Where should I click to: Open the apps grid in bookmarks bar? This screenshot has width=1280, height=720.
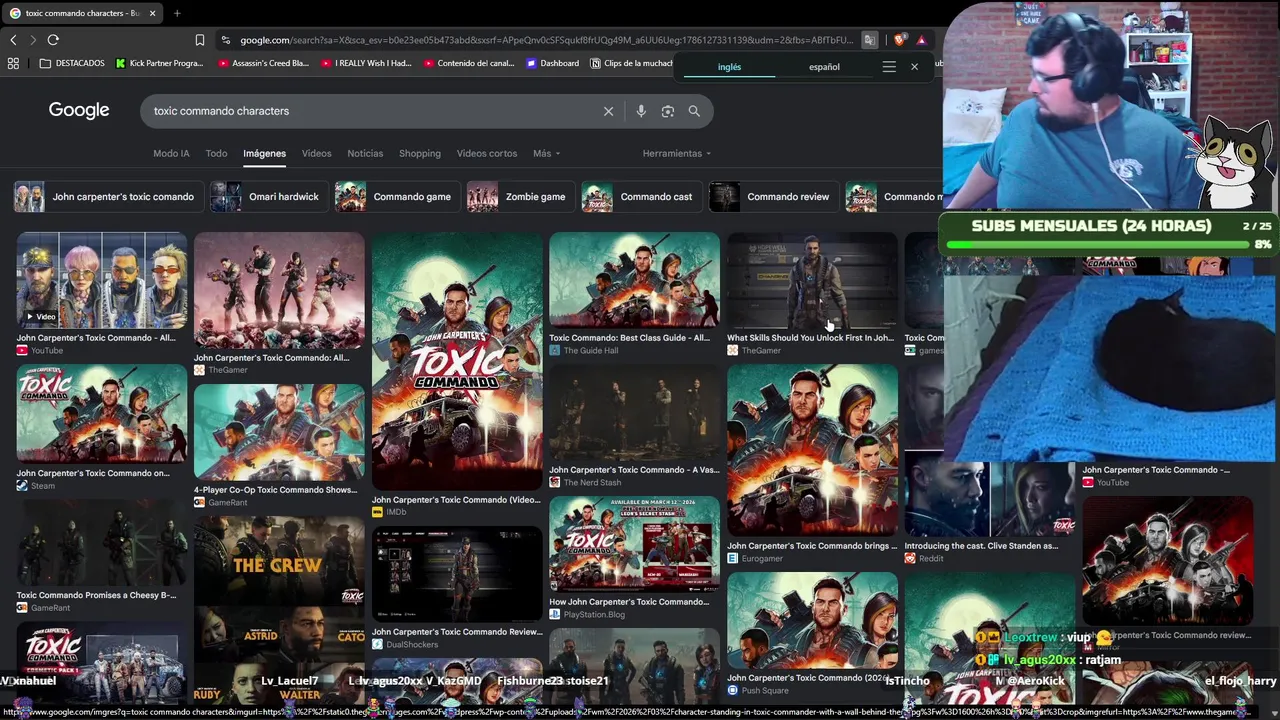13,63
